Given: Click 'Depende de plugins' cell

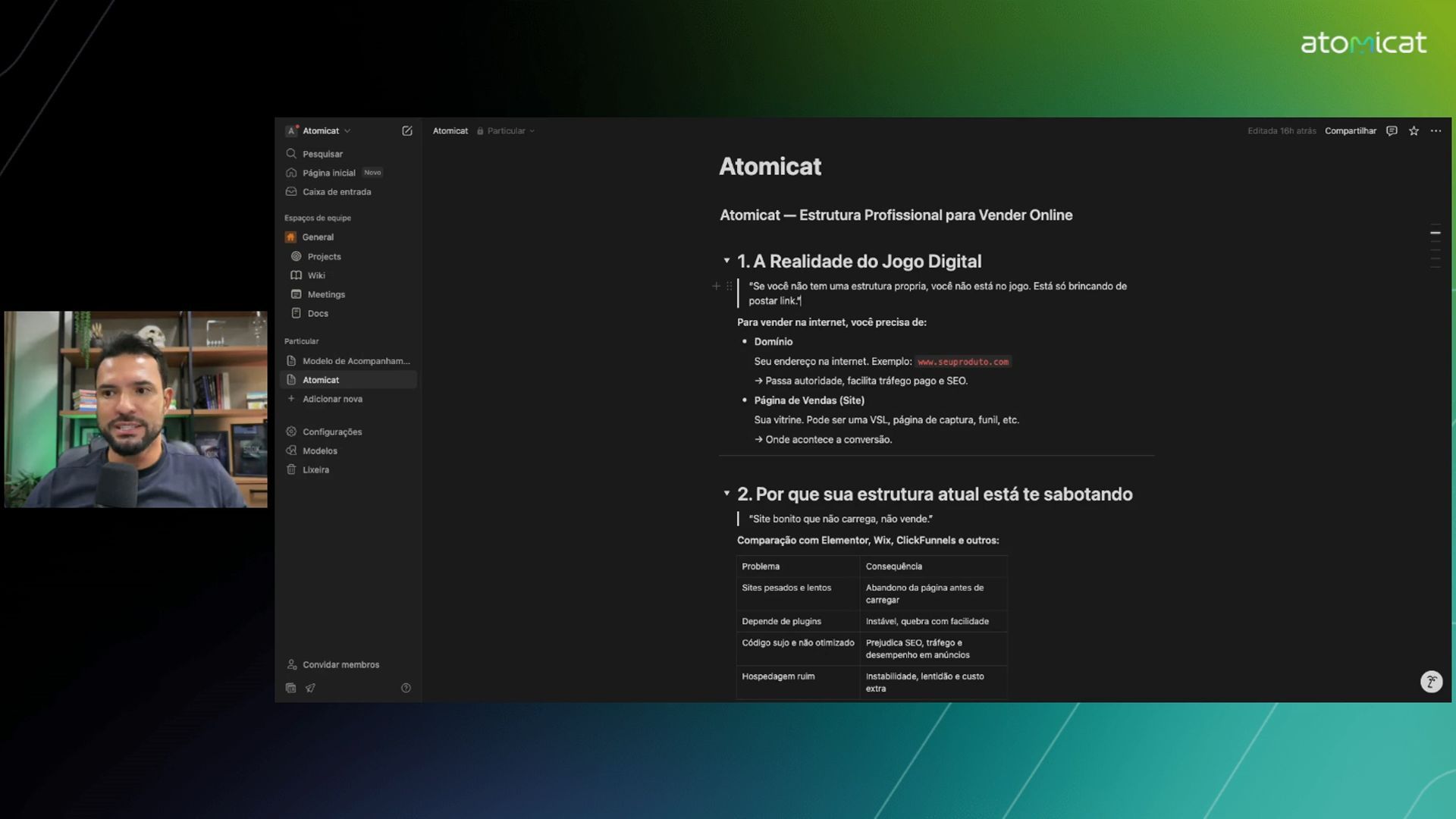Looking at the screenshot, I should (798, 621).
